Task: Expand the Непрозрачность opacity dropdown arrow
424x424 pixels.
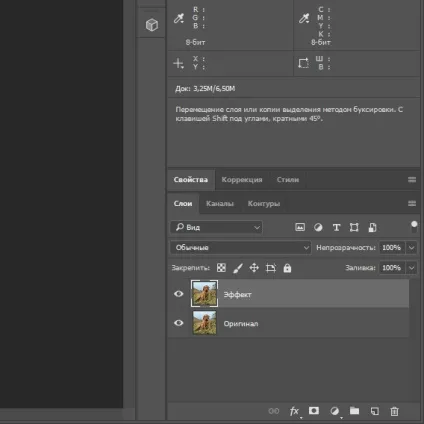Action: pos(412,248)
